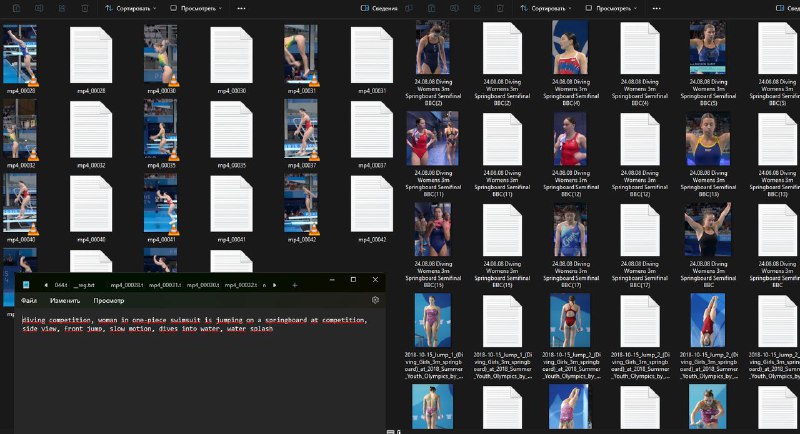Open the Изменить menu in Notepad
The width and height of the screenshot is (800, 434).
(x=65, y=301)
